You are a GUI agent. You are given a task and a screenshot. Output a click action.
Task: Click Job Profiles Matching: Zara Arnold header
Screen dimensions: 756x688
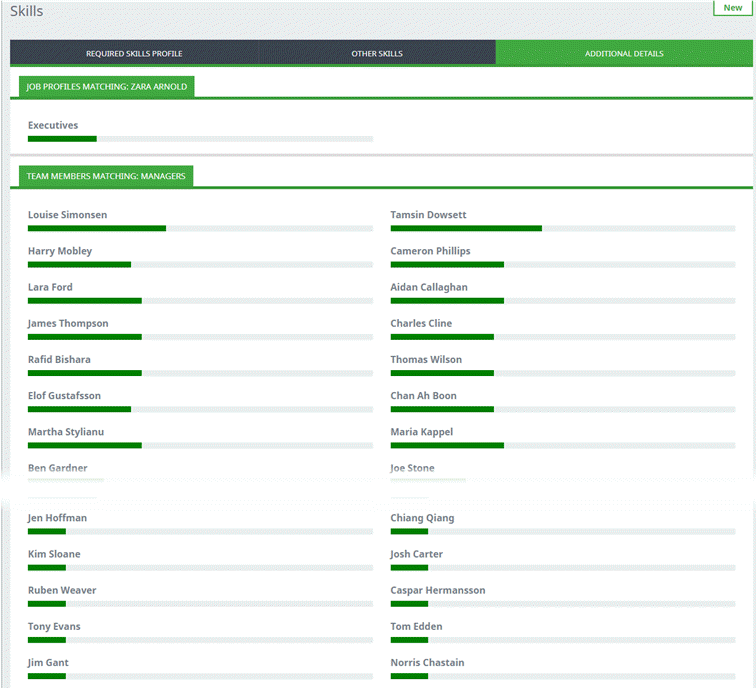[107, 87]
